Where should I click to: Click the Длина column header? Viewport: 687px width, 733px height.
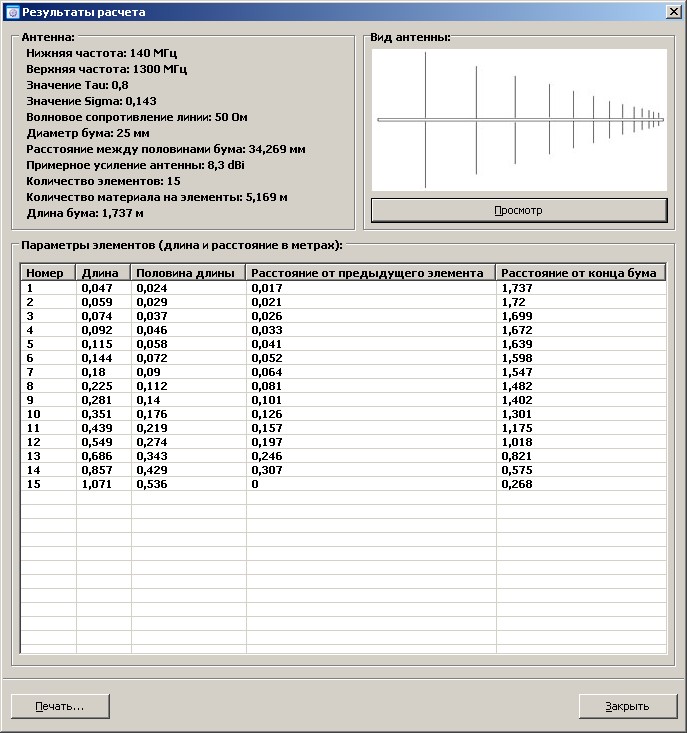coord(103,273)
